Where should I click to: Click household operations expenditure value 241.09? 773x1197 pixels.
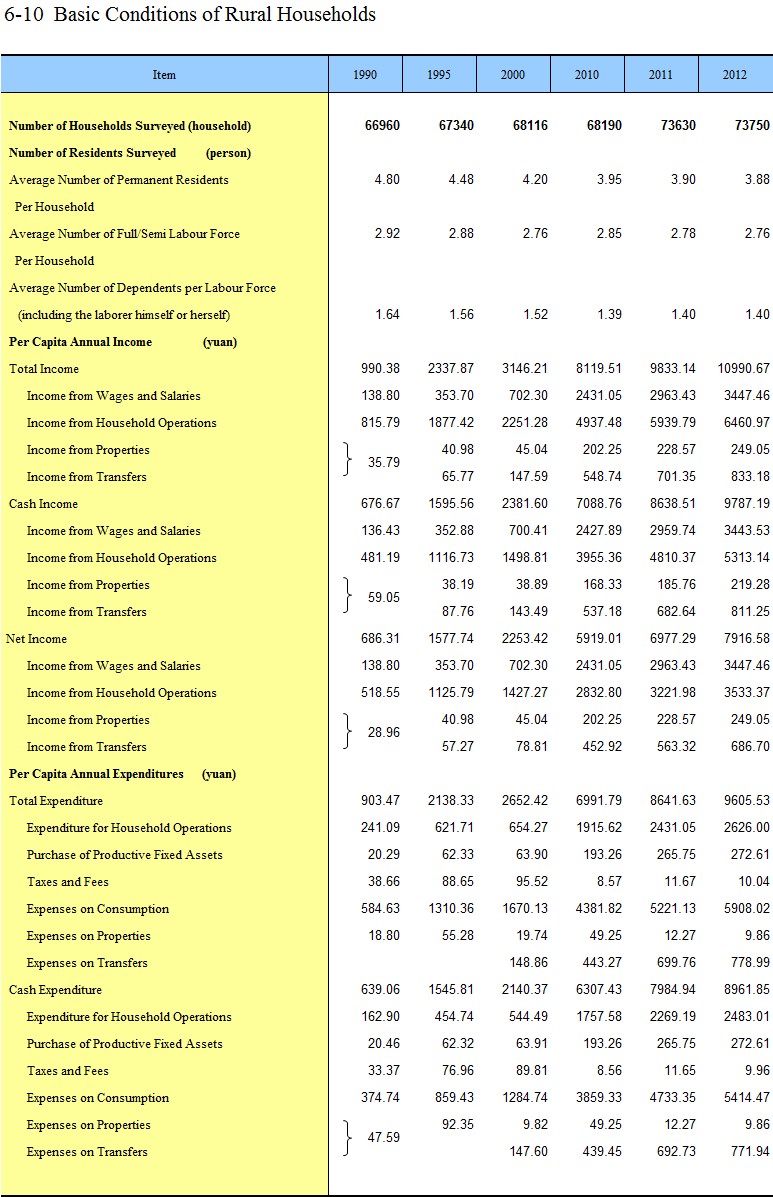380,828
